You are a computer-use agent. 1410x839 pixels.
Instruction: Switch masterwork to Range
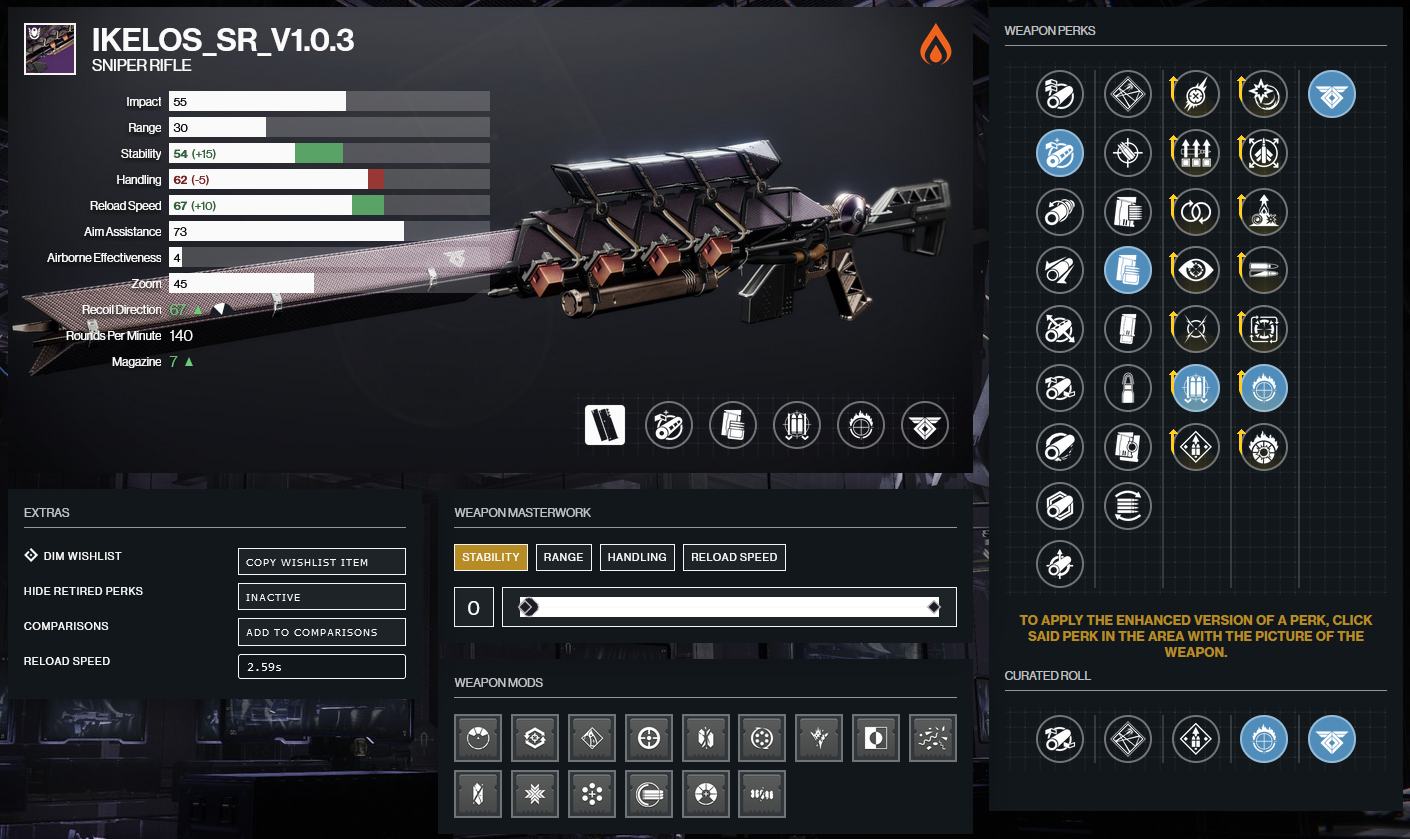coord(563,557)
